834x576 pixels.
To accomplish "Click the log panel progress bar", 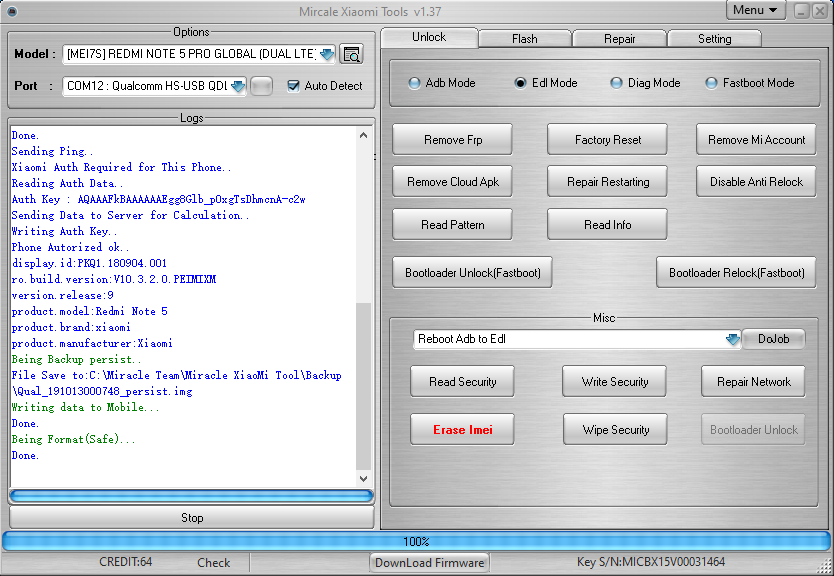I will point(191,496).
